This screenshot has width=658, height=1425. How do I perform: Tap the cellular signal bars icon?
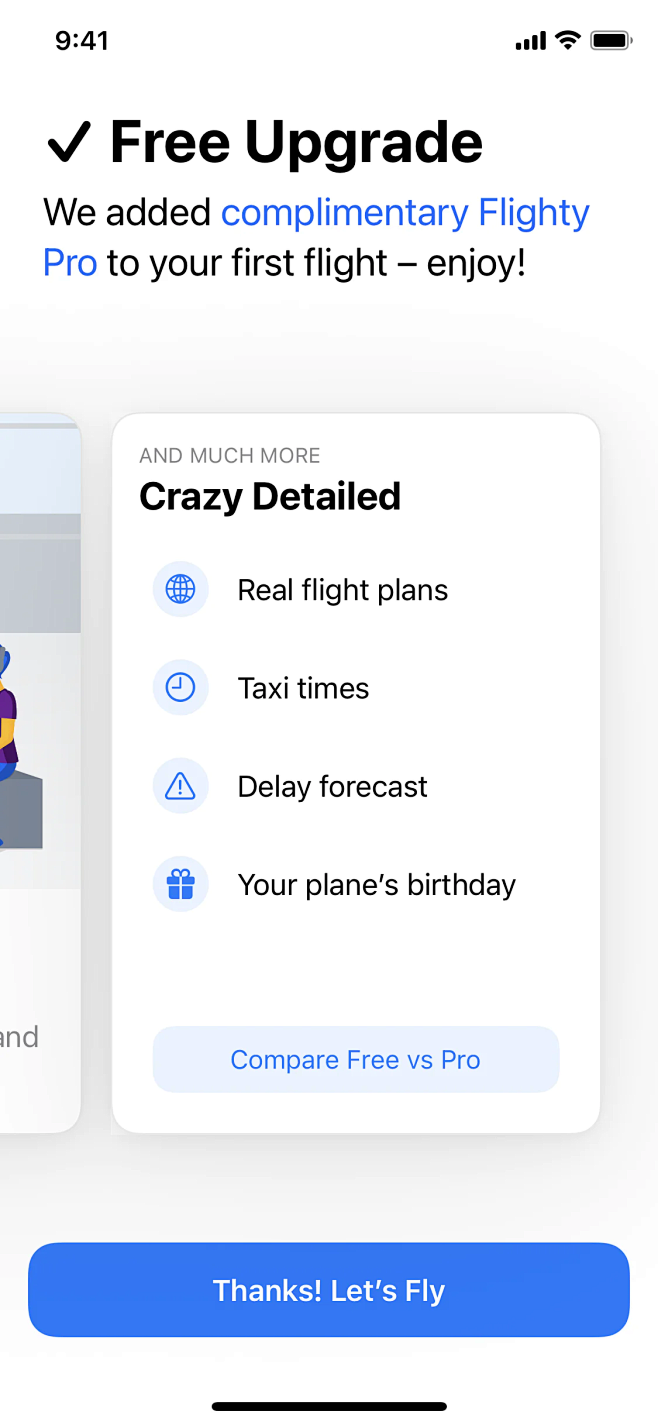point(530,42)
